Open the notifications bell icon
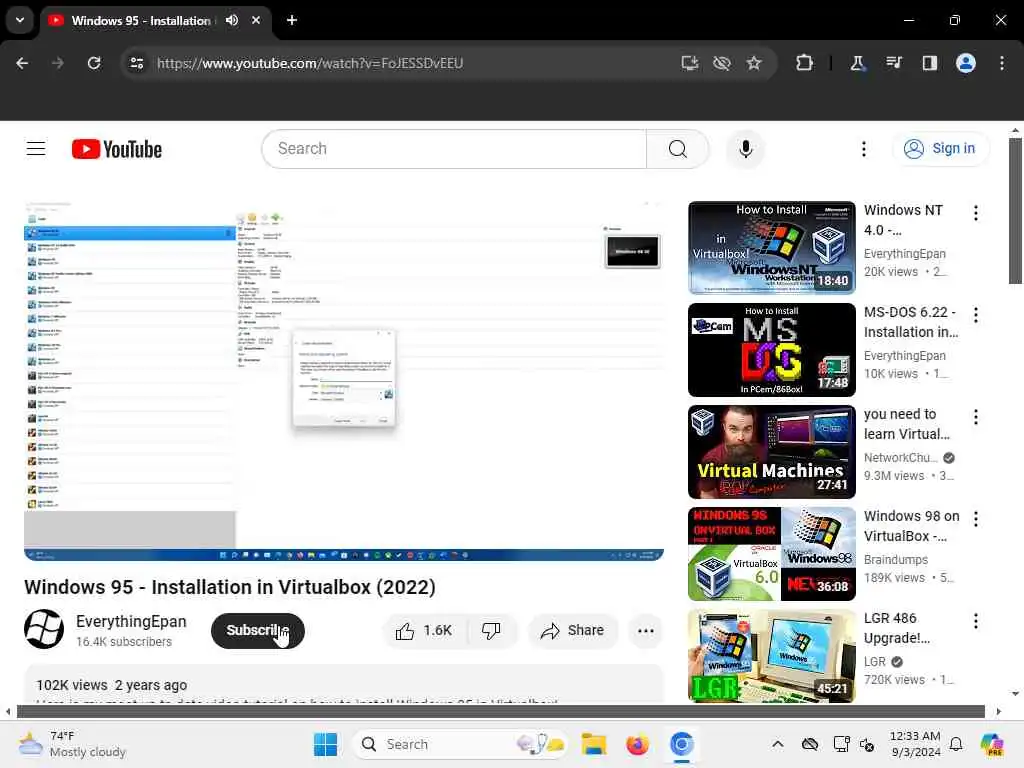Screen dimensions: 1024x768 pos(956,744)
